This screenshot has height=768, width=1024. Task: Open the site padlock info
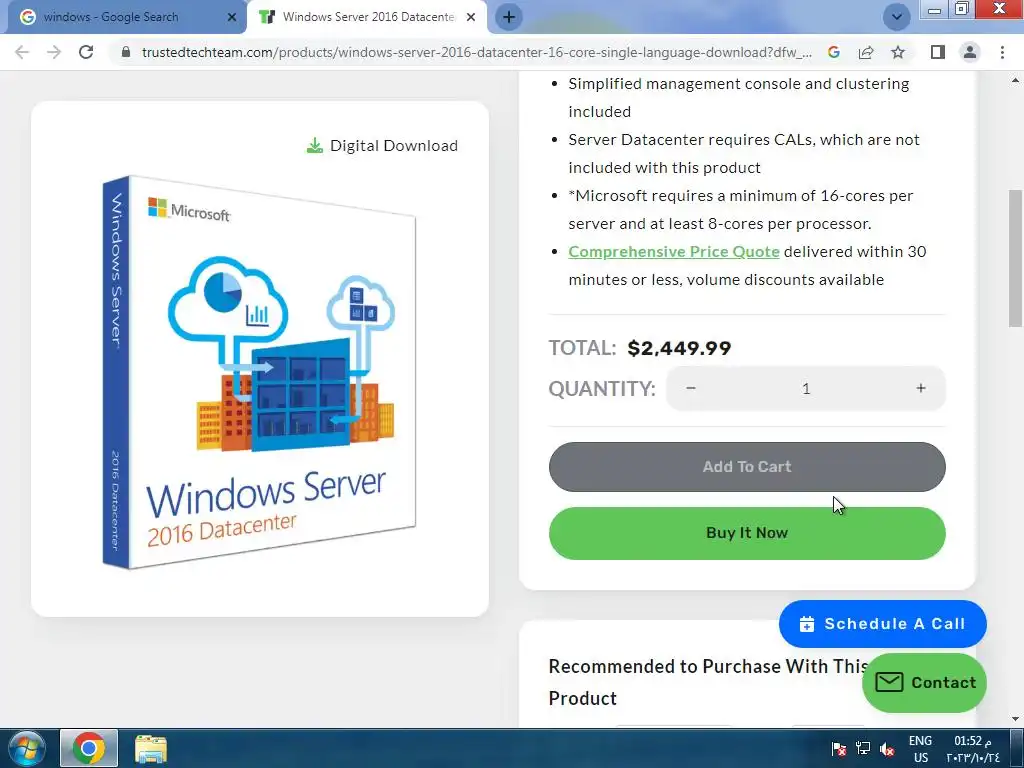tap(126, 52)
